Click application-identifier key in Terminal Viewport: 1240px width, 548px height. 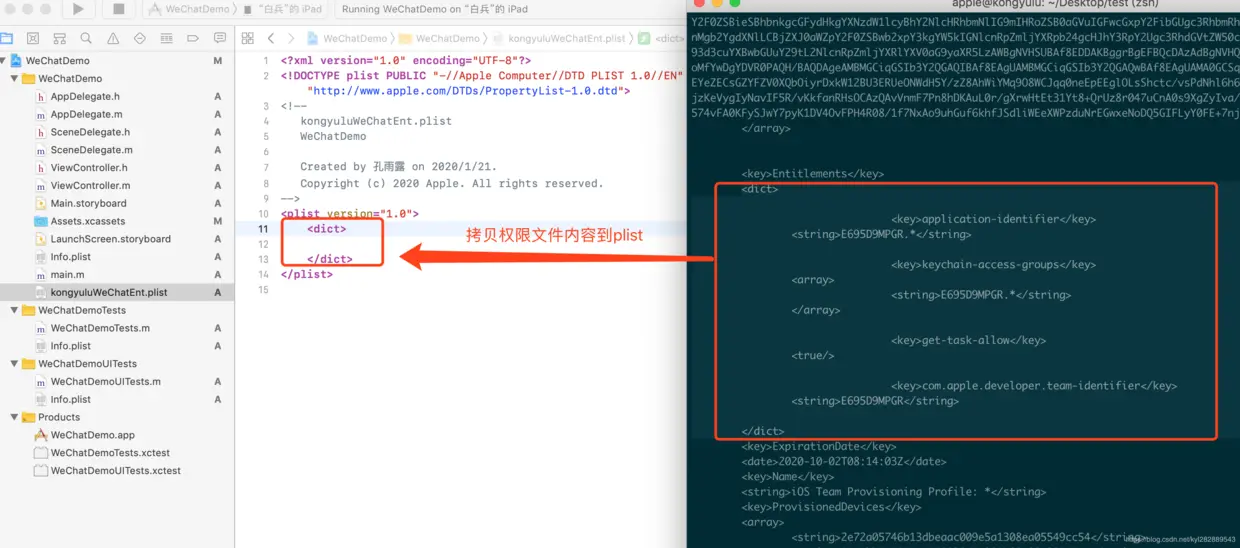(x=993, y=219)
